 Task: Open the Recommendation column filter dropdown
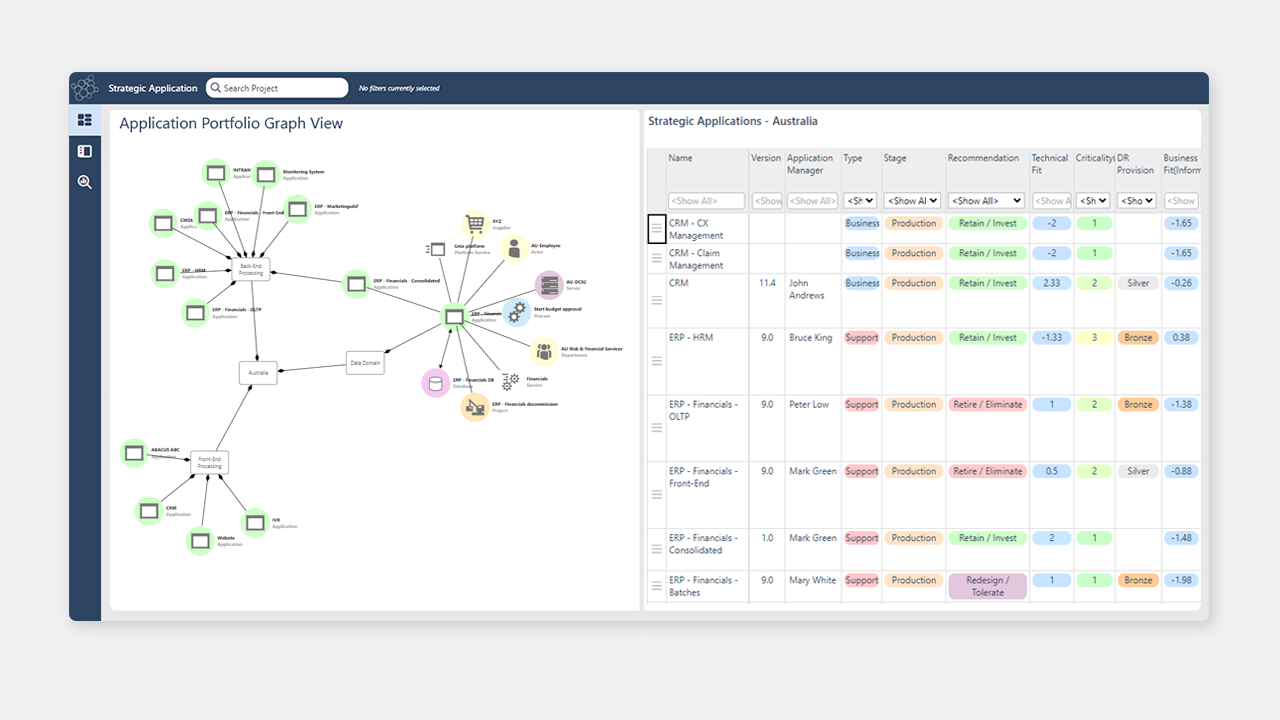pyautogui.click(x=986, y=201)
